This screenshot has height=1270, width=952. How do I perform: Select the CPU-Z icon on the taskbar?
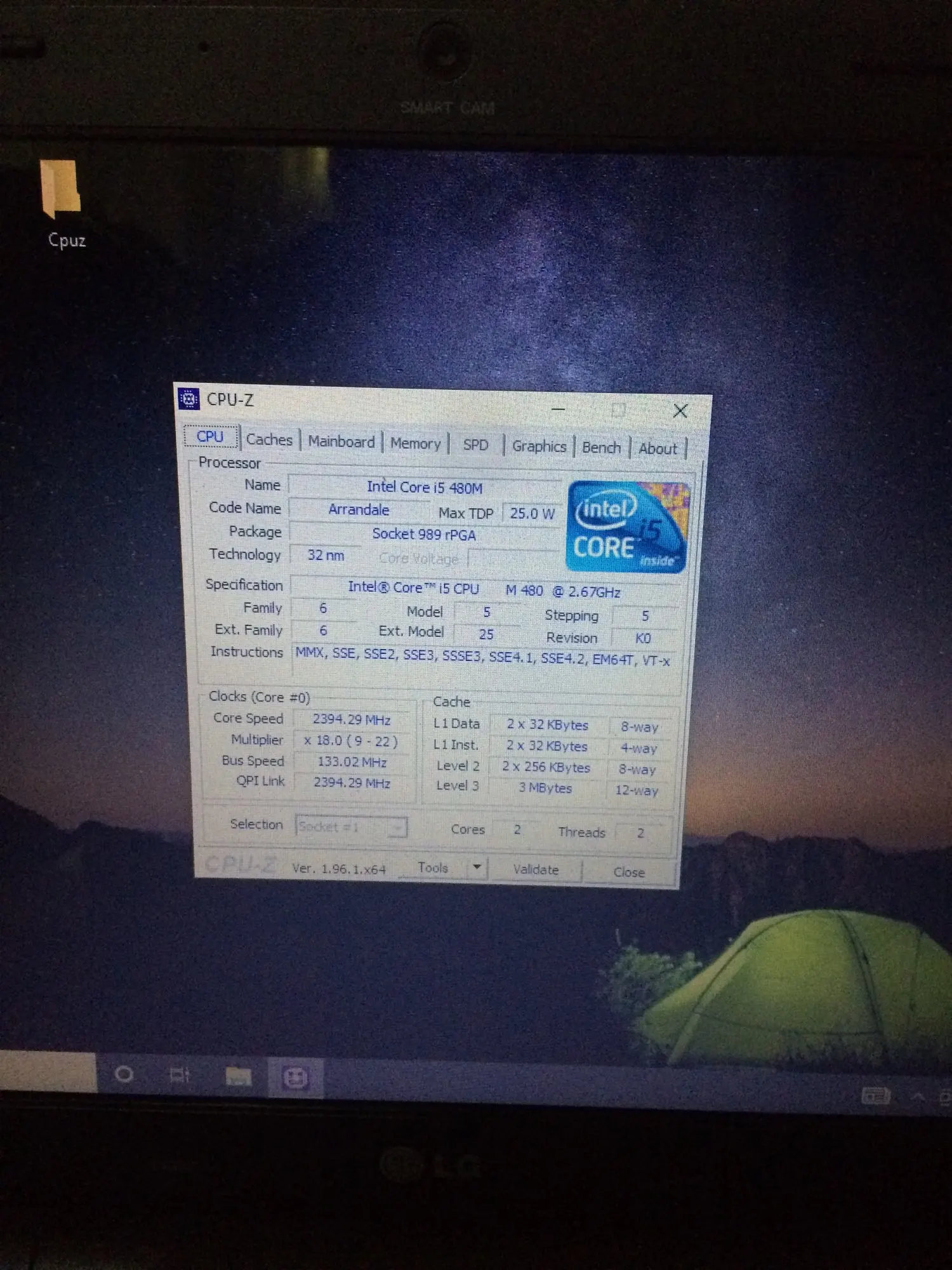click(x=295, y=1078)
